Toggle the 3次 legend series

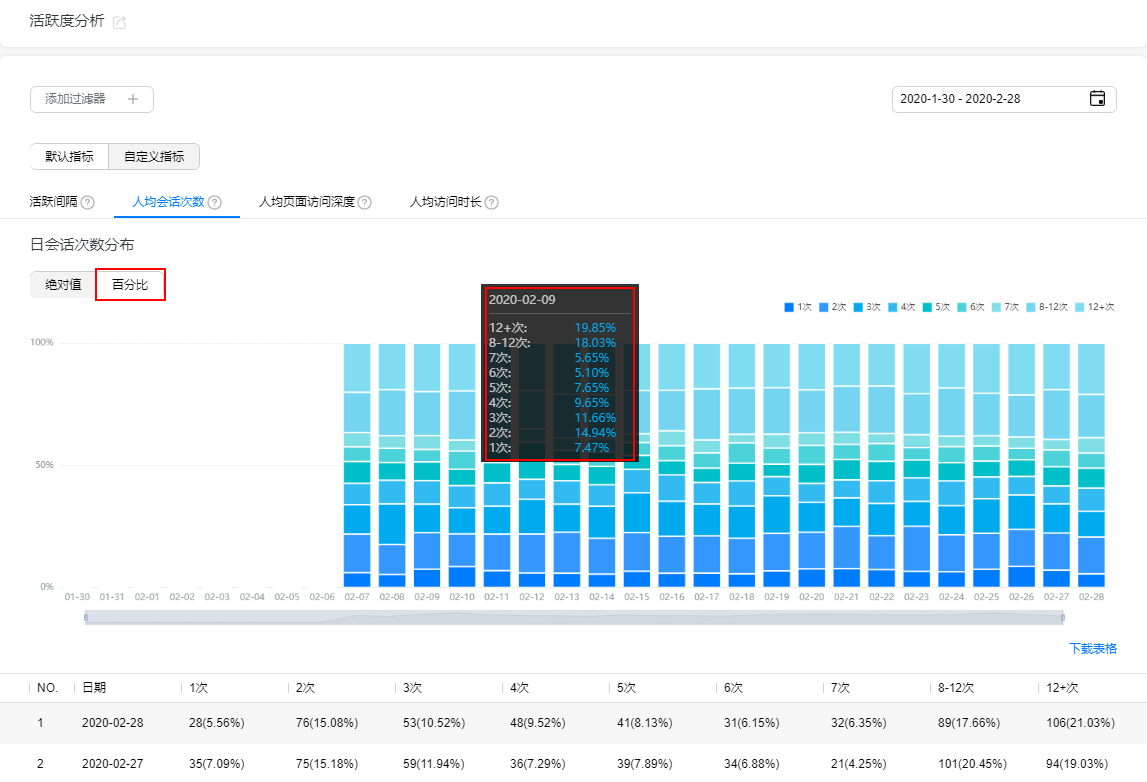(x=867, y=307)
